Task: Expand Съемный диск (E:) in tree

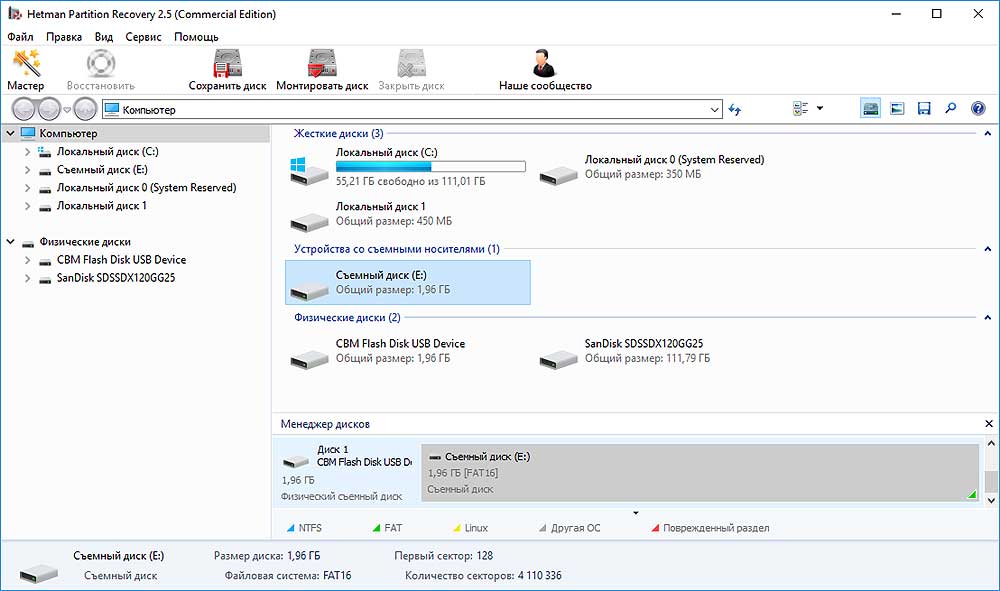Action: (x=27, y=170)
